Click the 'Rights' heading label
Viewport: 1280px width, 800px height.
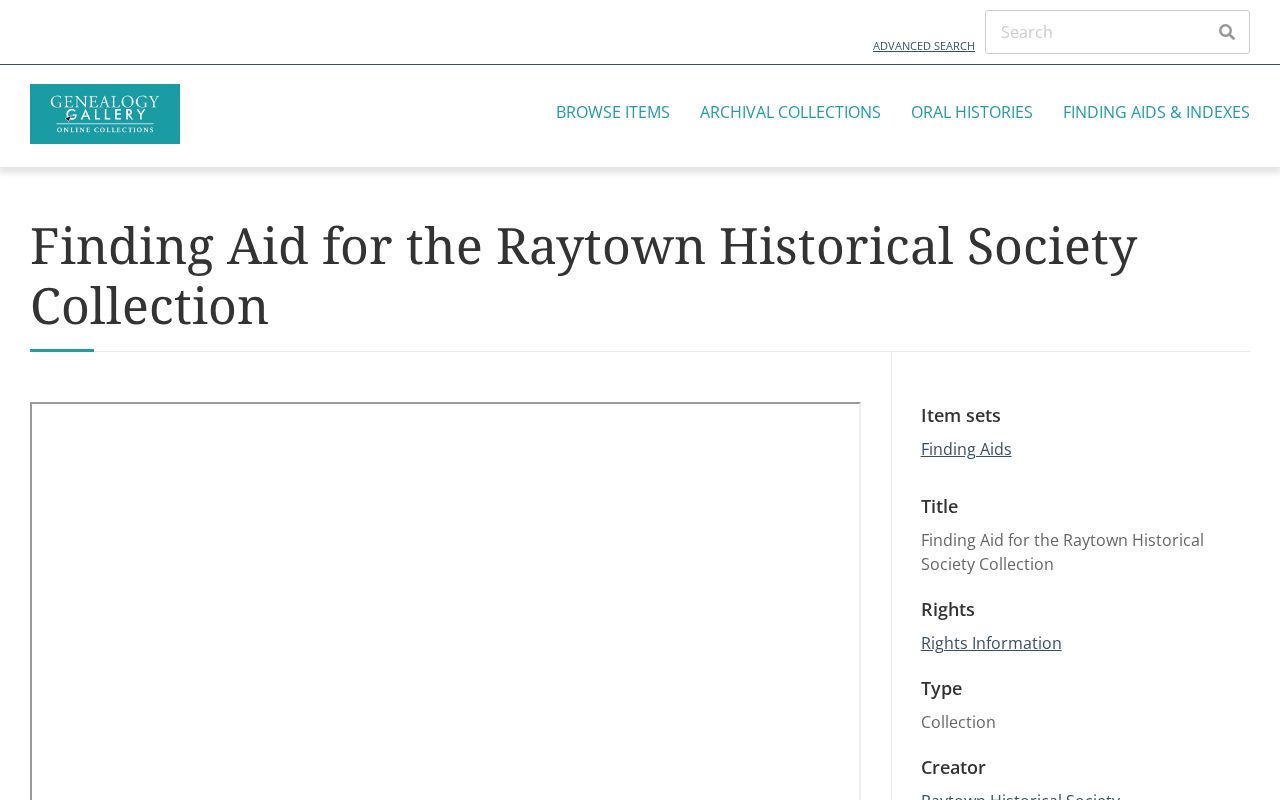pos(947,609)
